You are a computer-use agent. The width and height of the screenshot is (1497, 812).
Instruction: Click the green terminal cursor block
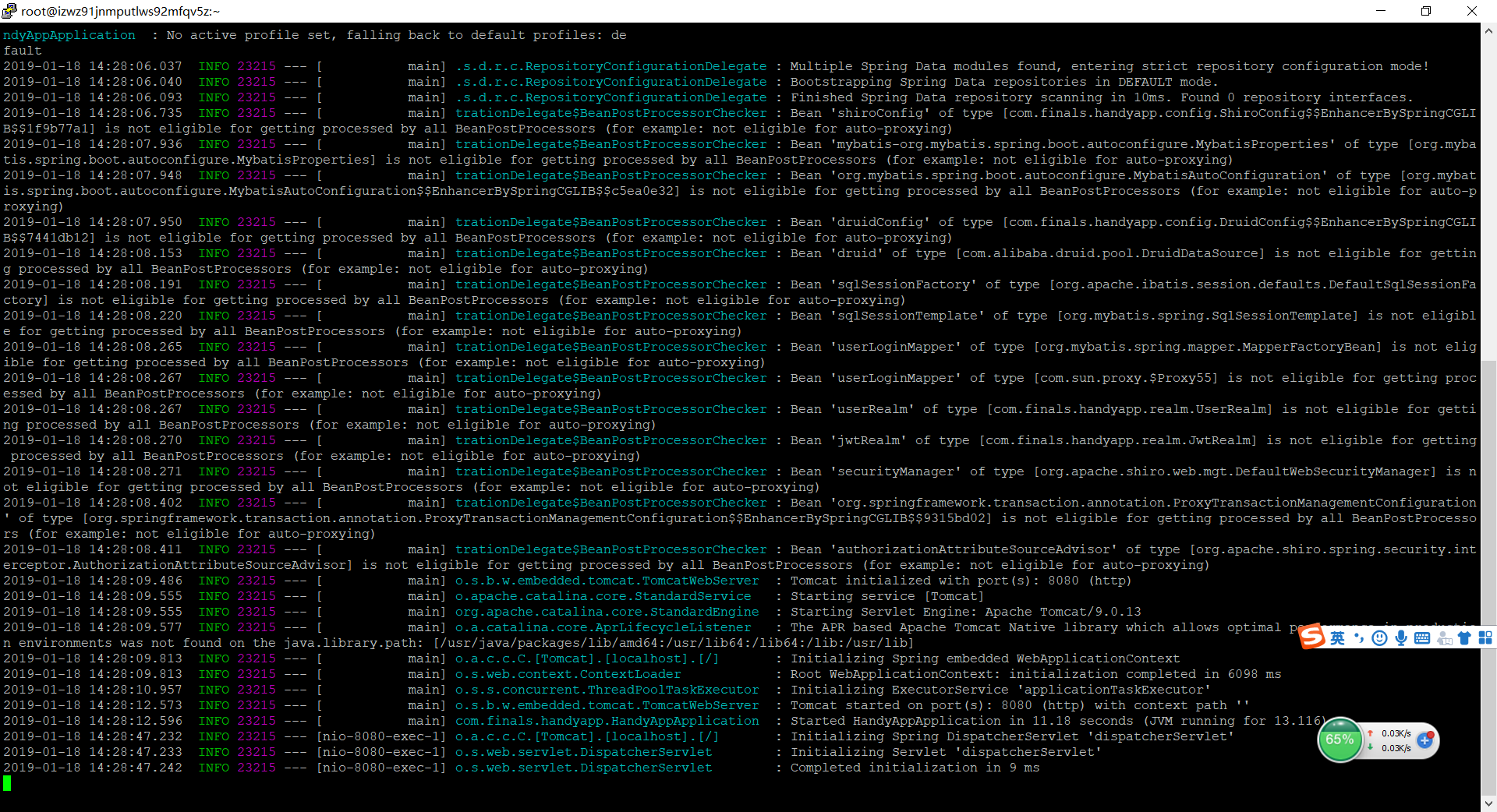7,783
